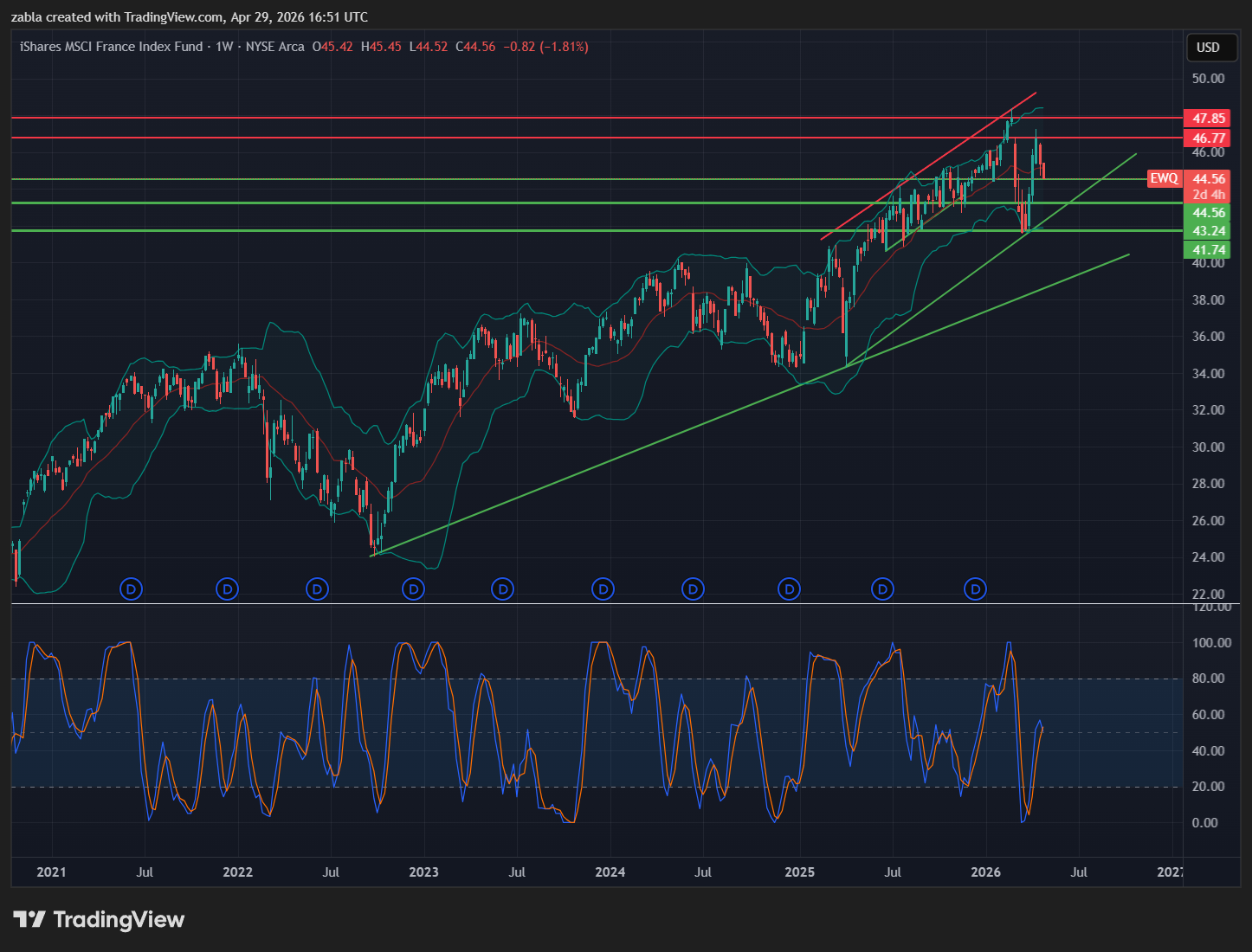The height and width of the screenshot is (952, 1252).
Task: Click the 50.00 value on price scale
Action: (x=1208, y=78)
